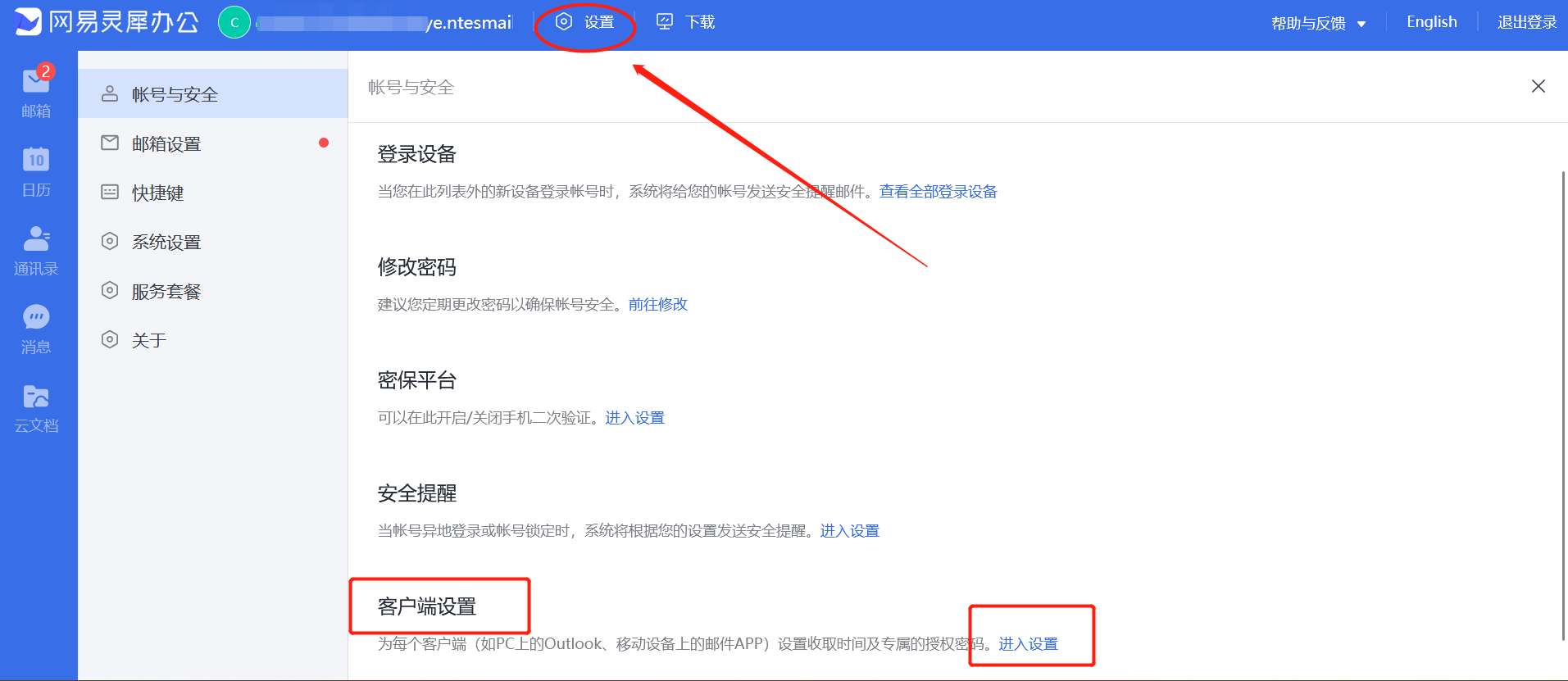This screenshot has height=681, width=1568.
Task: Open the Calendar icon in sidebar
Action: 36,160
